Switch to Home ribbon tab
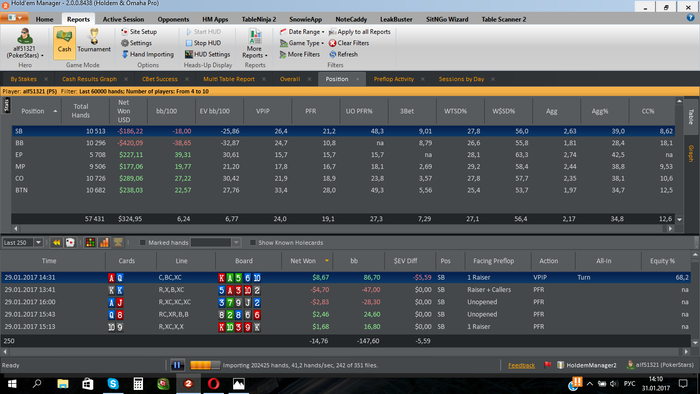 coord(44,19)
